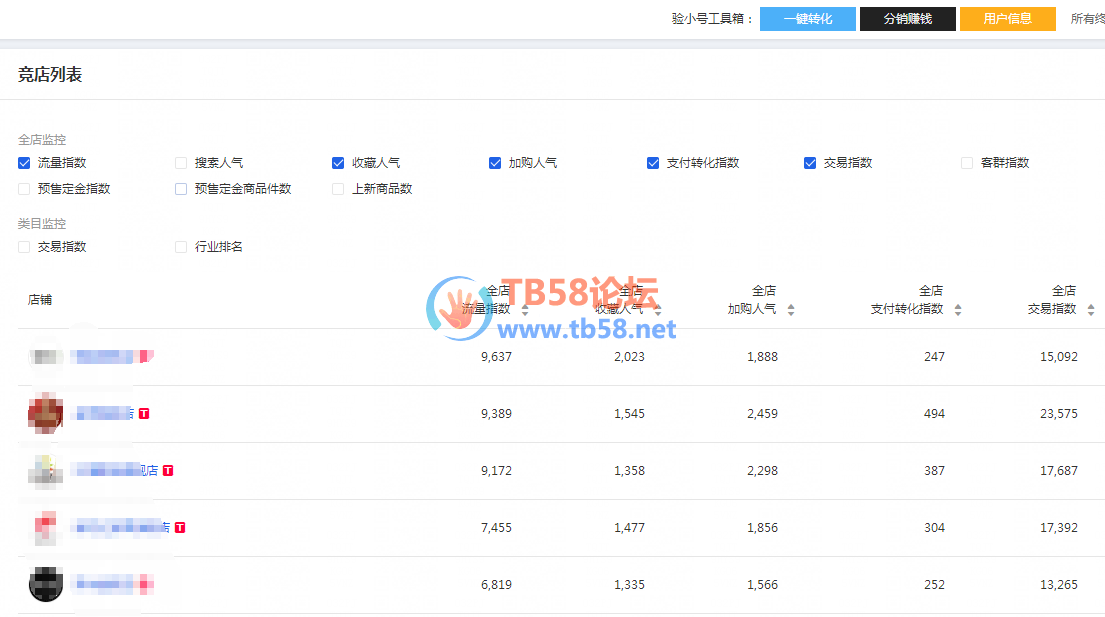Enable the 搜索人气 checkbox
Image resolution: width=1105 pixels, height=617 pixels.
(x=181, y=163)
